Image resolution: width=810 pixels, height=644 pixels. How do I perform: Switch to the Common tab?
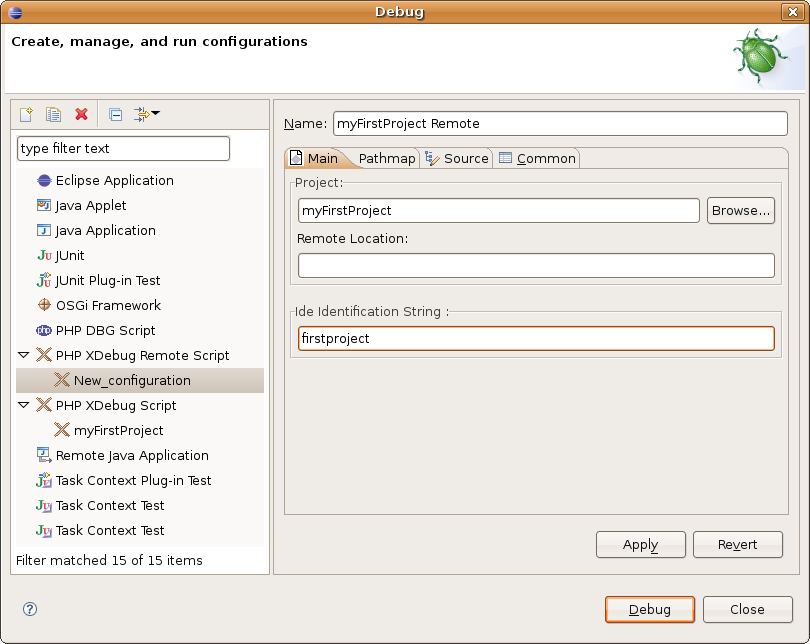pos(537,159)
